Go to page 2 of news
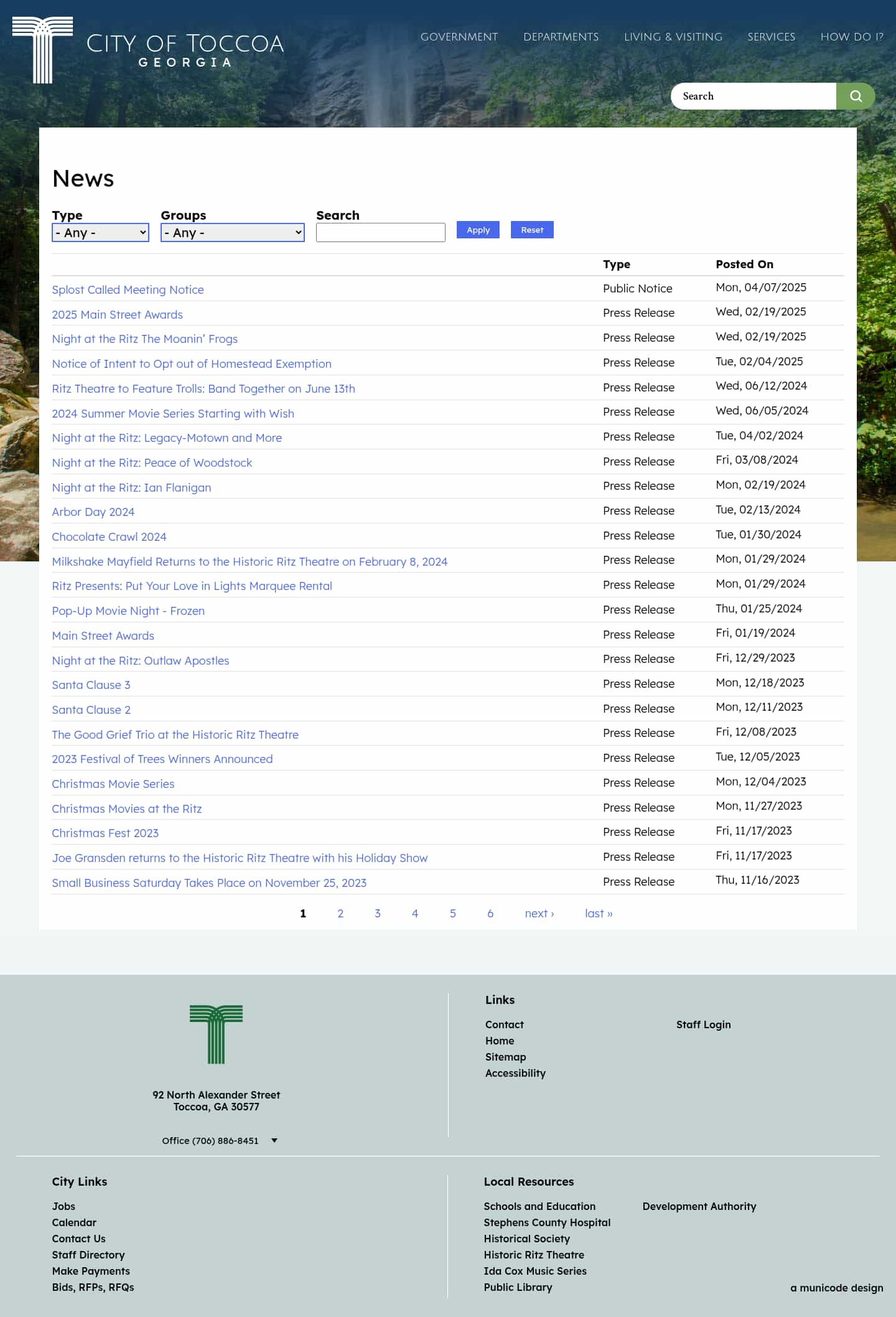This screenshot has width=896, height=1317. point(340,913)
